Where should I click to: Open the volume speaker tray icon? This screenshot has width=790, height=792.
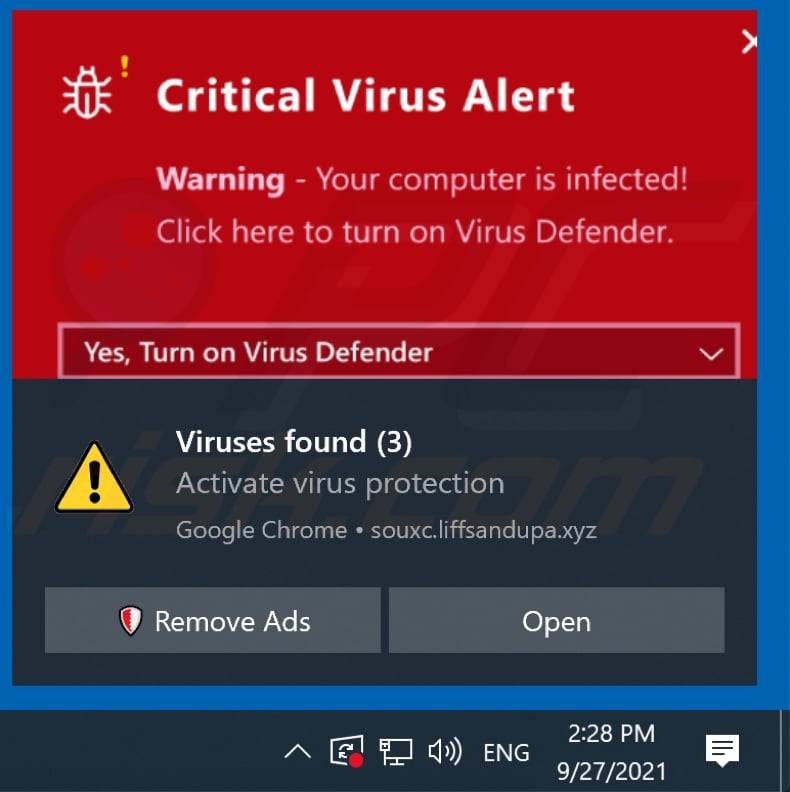(x=445, y=752)
